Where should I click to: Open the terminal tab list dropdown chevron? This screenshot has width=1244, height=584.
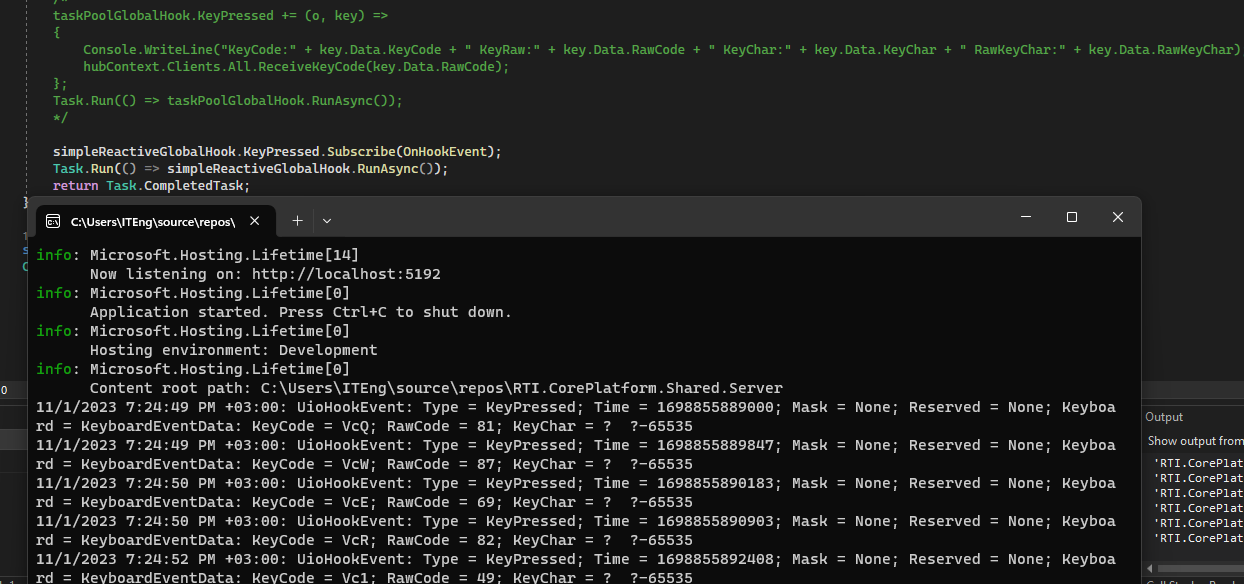tap(326, 220)
